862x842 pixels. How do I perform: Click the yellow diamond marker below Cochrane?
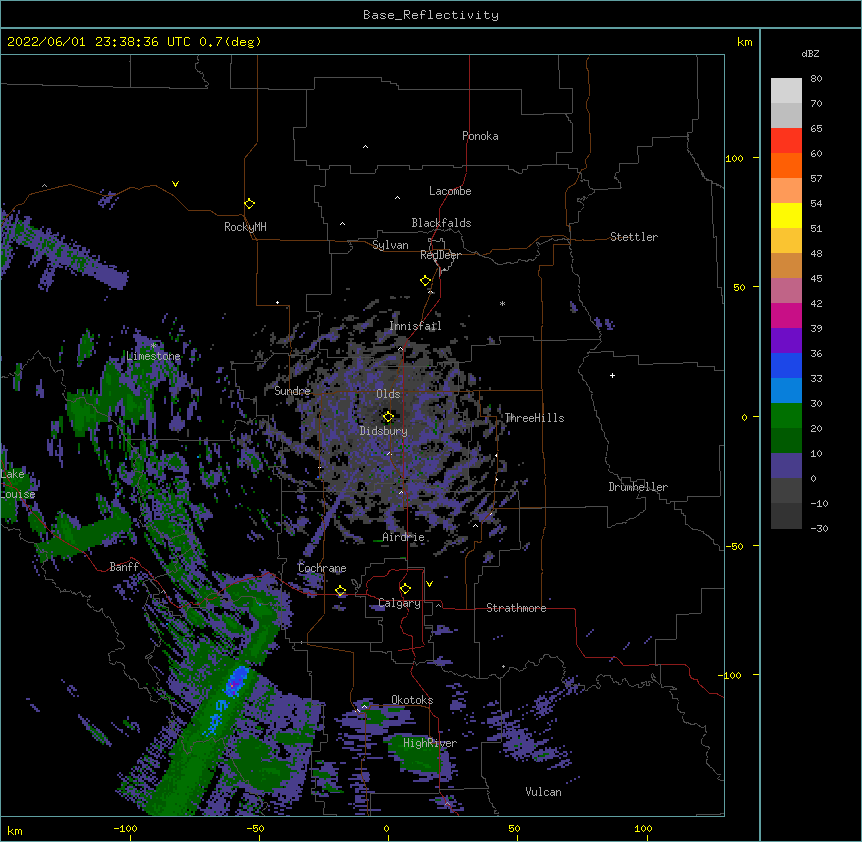(x=340, y=591)
